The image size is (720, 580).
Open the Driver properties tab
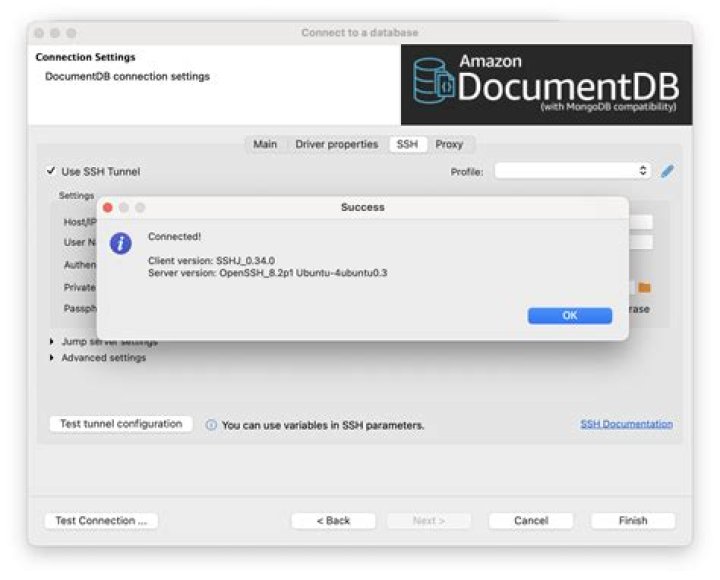coord(337,144)
